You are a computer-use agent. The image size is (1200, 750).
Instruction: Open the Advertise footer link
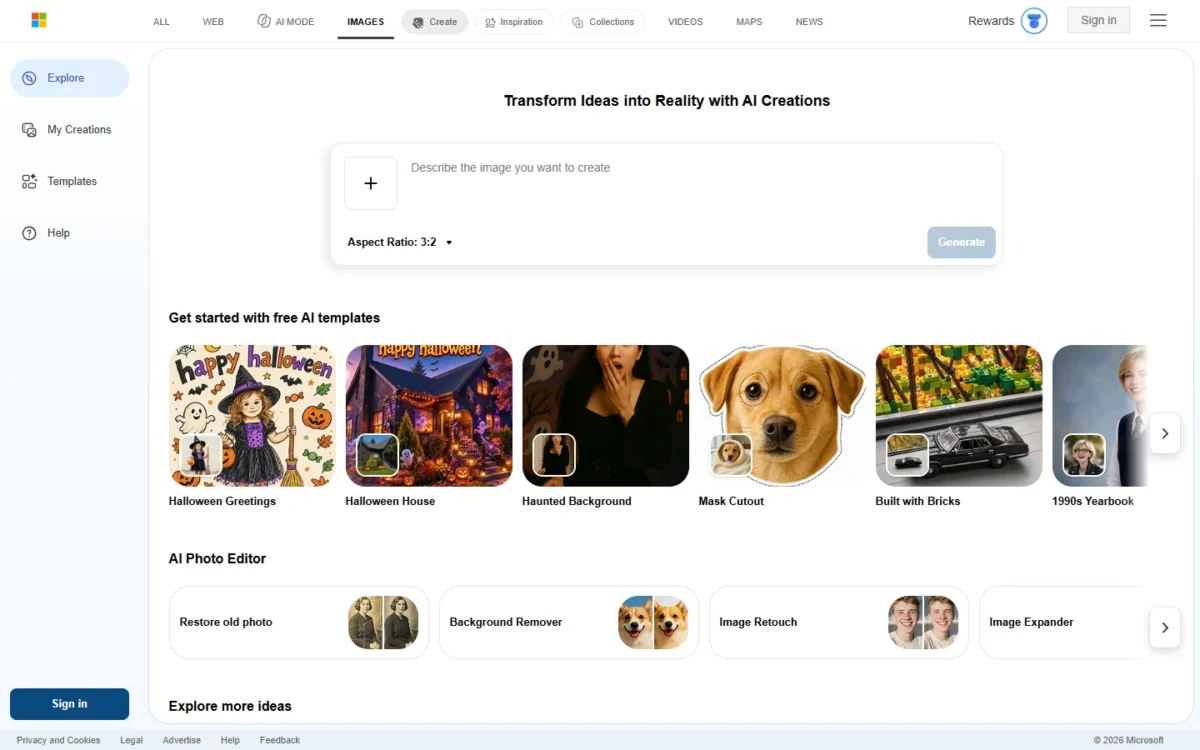181,740
